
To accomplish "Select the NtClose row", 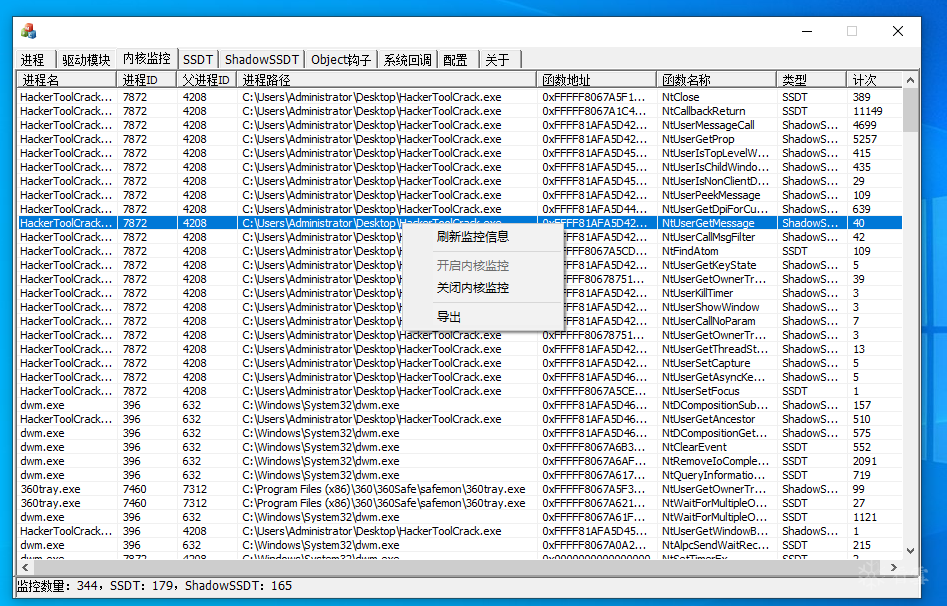I will tap(460, 97).
